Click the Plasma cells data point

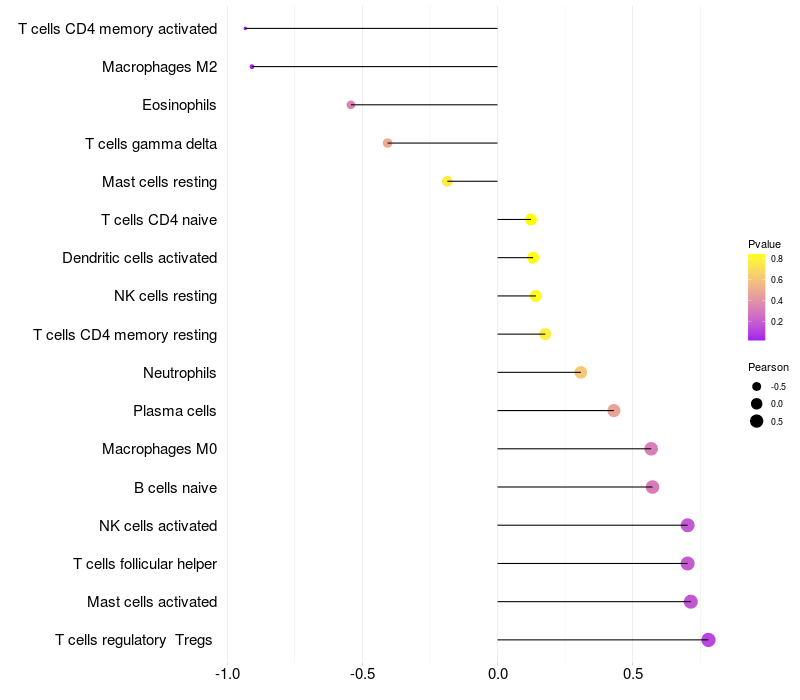(614, 411)
